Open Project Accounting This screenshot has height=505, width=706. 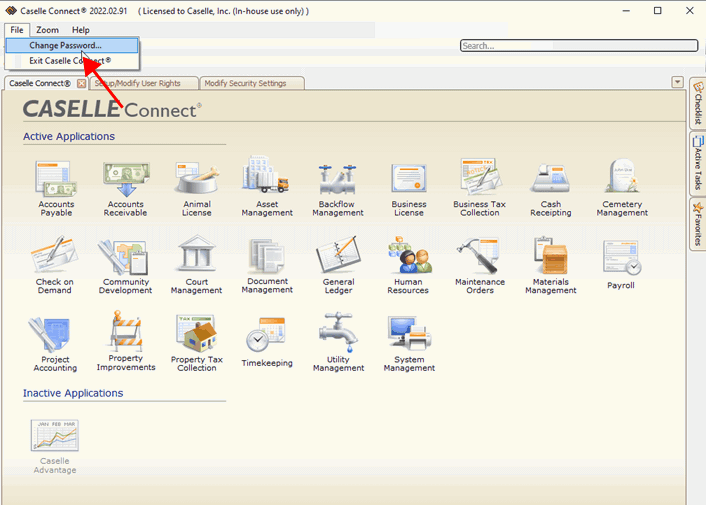55,345
